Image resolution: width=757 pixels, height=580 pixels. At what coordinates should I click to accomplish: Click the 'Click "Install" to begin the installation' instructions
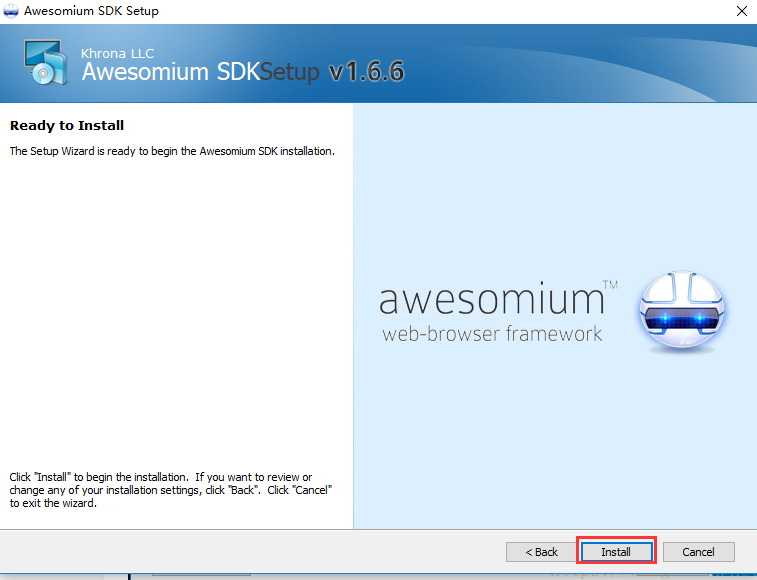click(x=171, y=490)
